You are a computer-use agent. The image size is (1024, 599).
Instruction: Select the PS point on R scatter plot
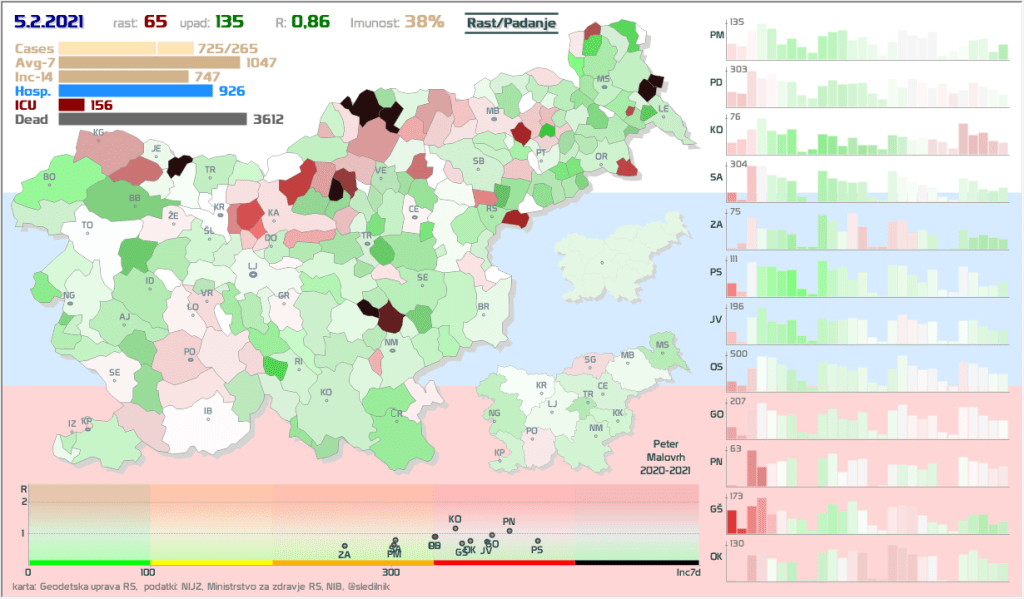[537, 541]
